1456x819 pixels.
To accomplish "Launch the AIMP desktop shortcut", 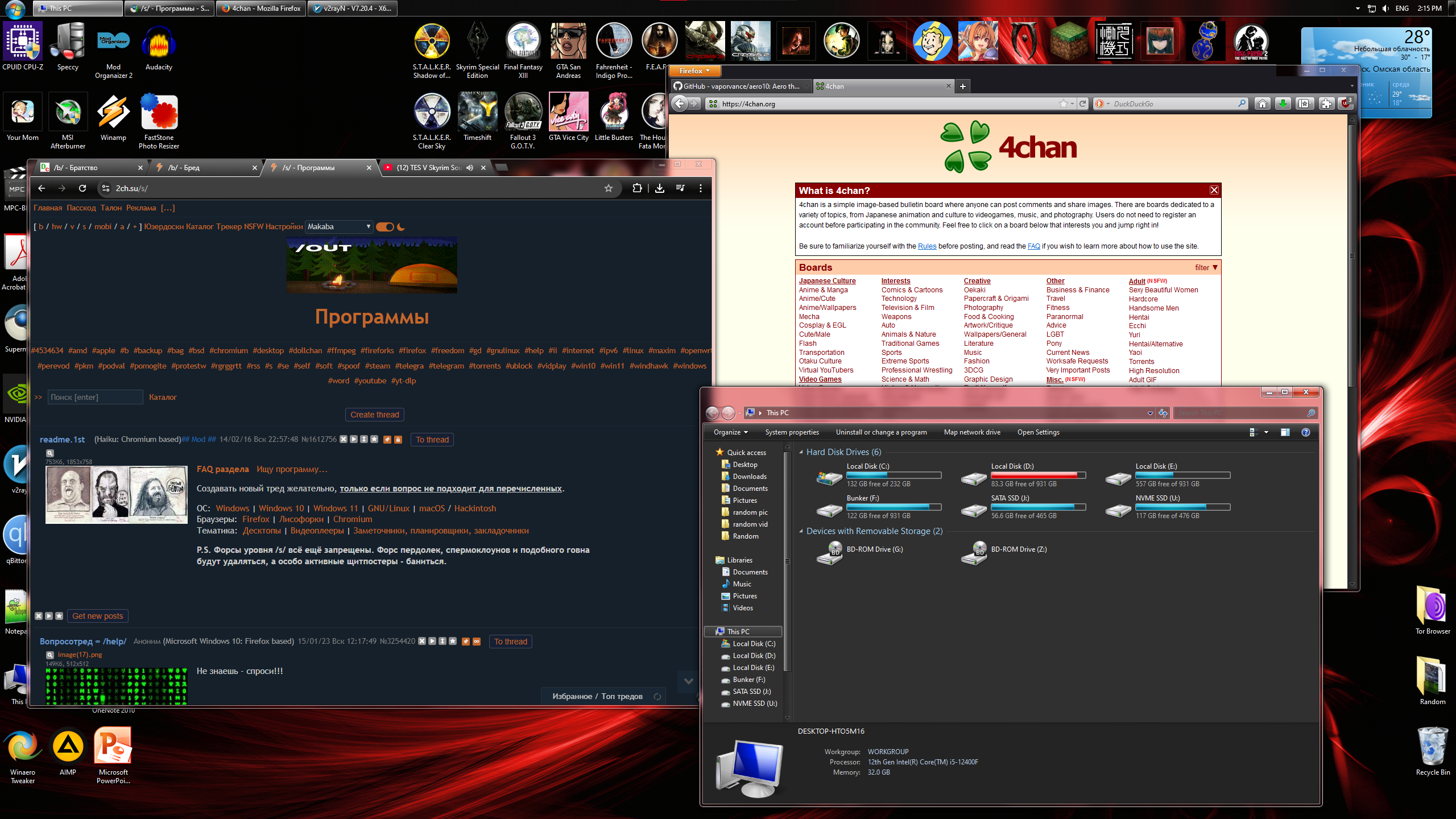I will 68,751.
